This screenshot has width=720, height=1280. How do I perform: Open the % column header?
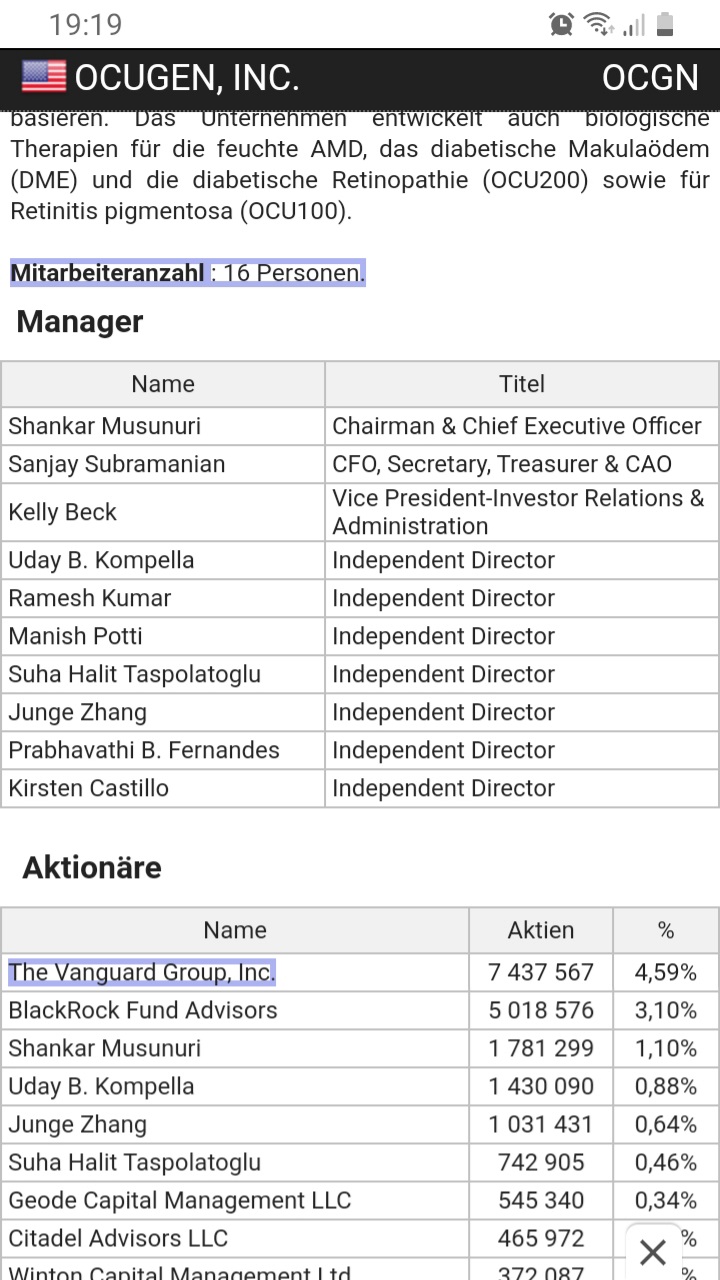tap(665, 930)
